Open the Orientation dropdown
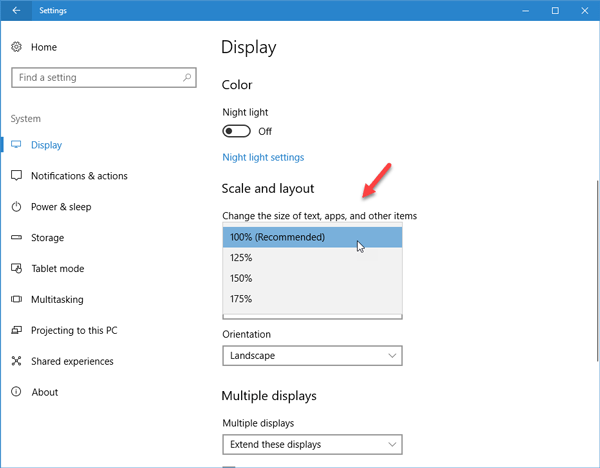This screenshot has width=600, height=468. [311, 355]
